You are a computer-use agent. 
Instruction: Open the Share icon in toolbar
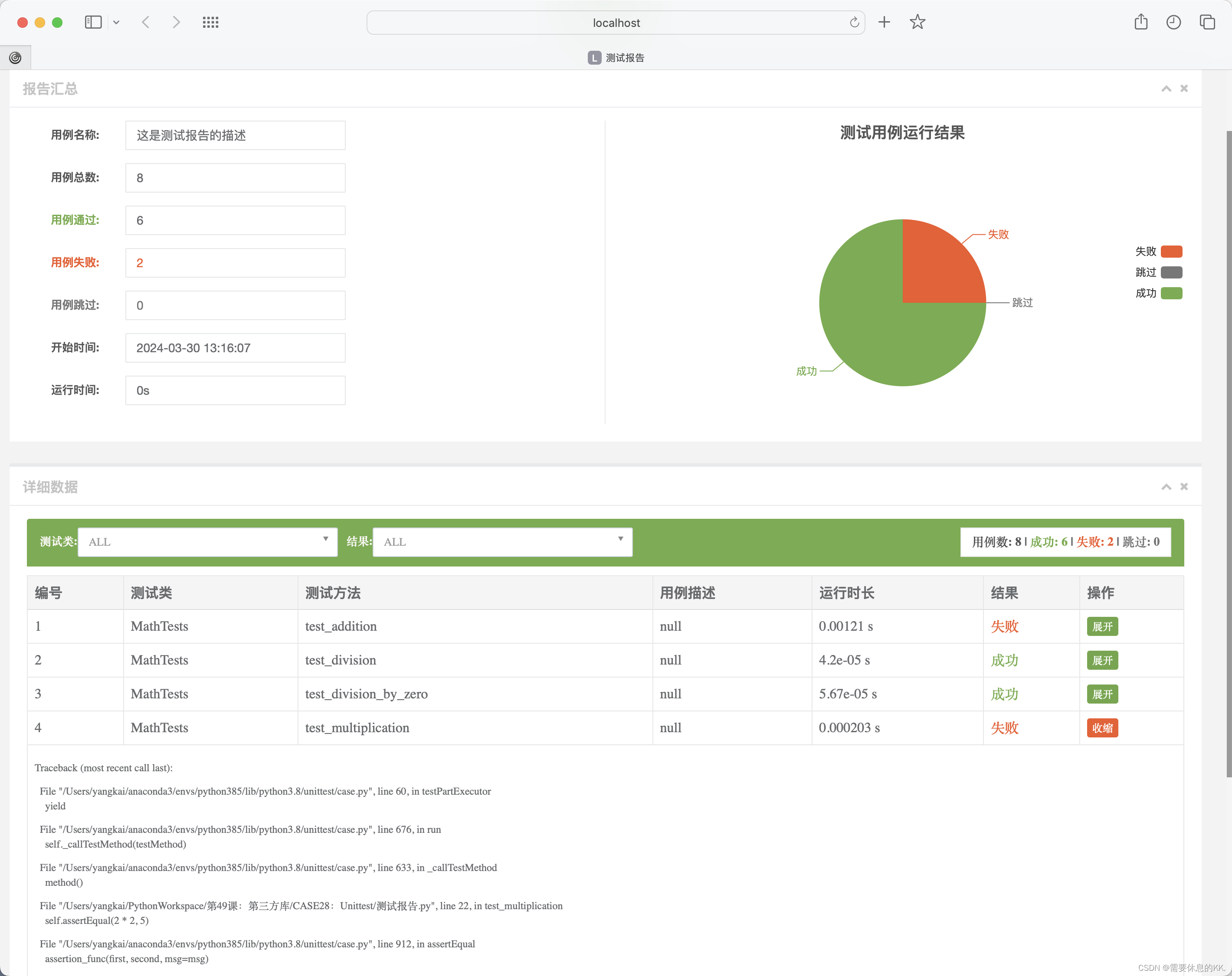tap(1140, 22)
